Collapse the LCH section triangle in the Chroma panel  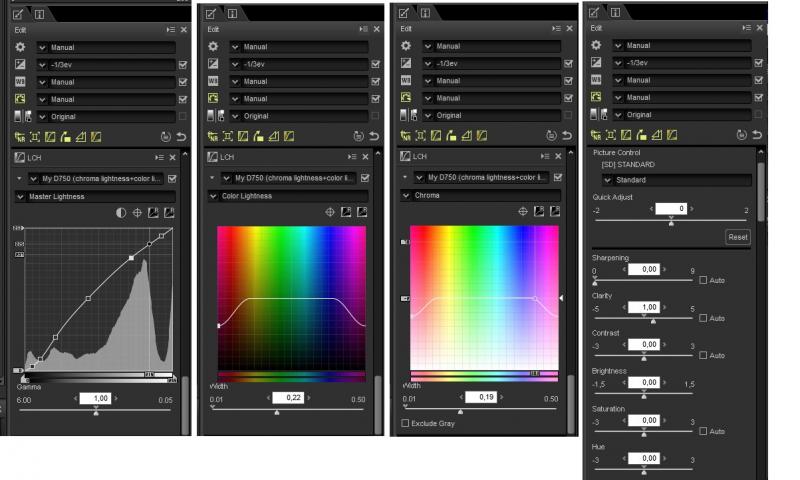(405, 177)
